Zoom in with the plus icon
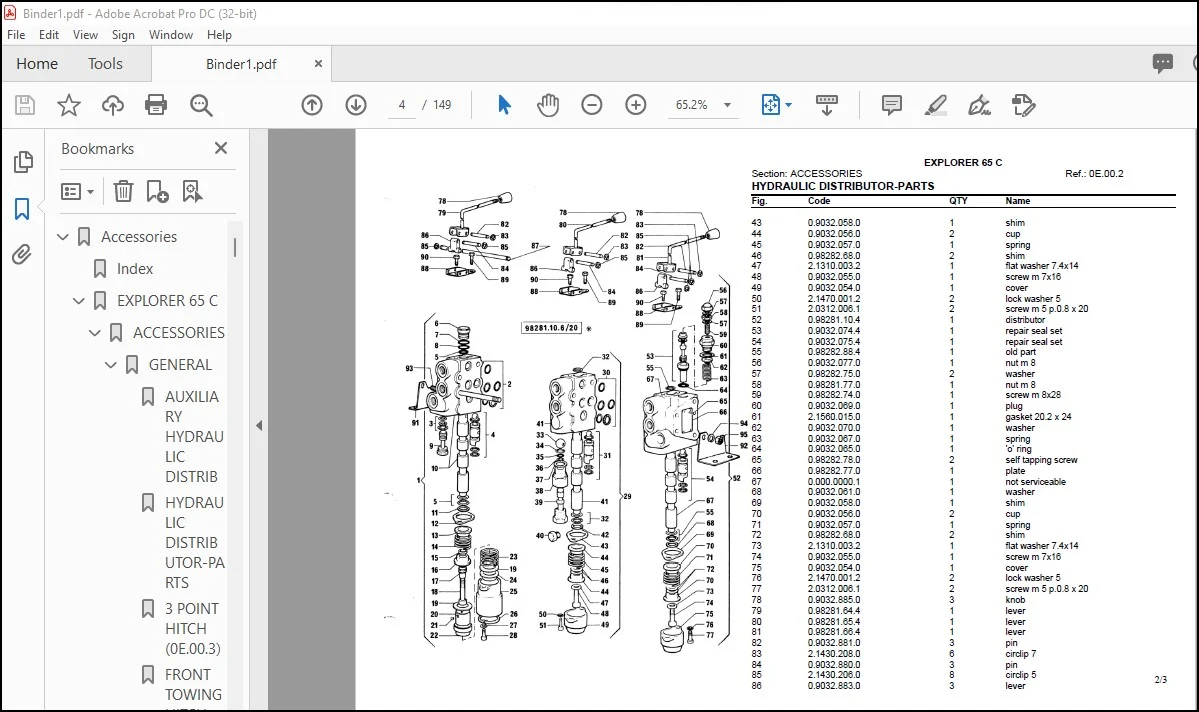Viewport: 1199px width, 712px height. 635,105
